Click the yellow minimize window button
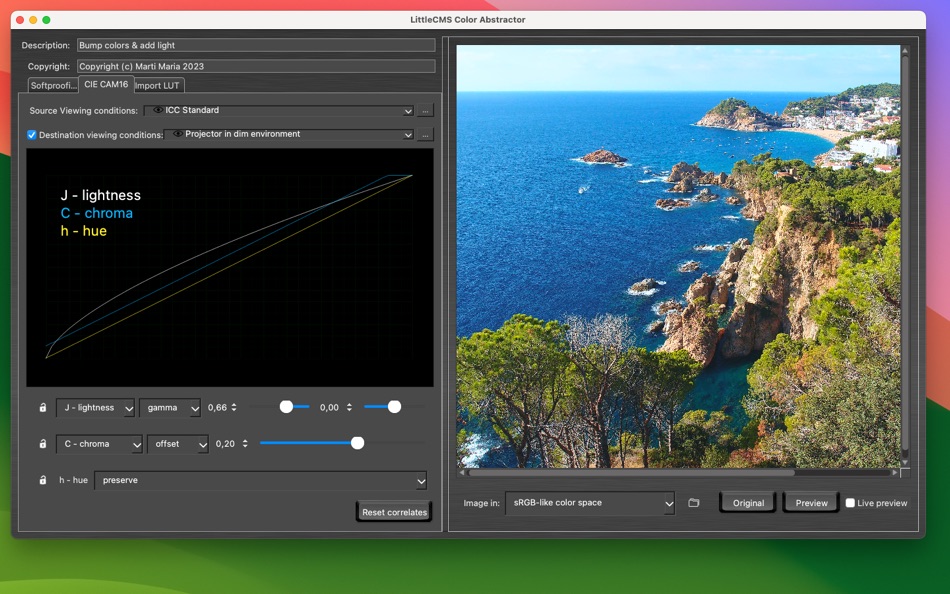This screenshot has height=594, width=950. 33,20
